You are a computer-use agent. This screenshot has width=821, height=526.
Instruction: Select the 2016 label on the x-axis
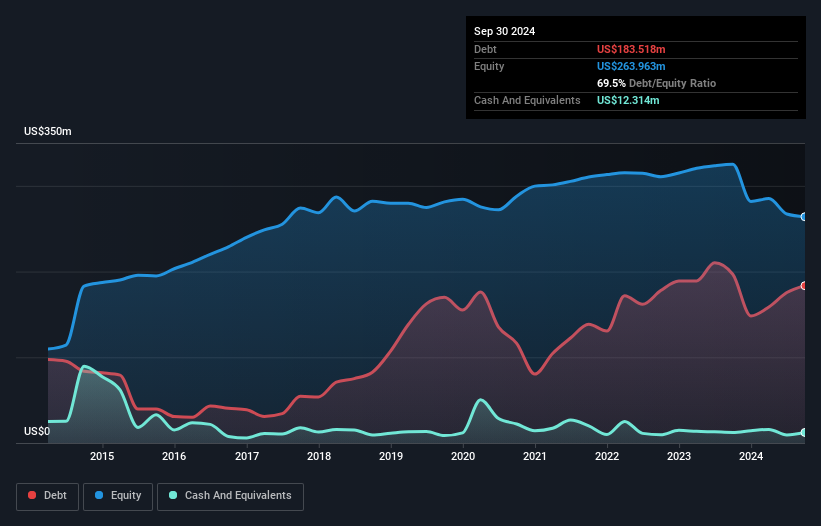pyautogui.click(x=174, y=457)
